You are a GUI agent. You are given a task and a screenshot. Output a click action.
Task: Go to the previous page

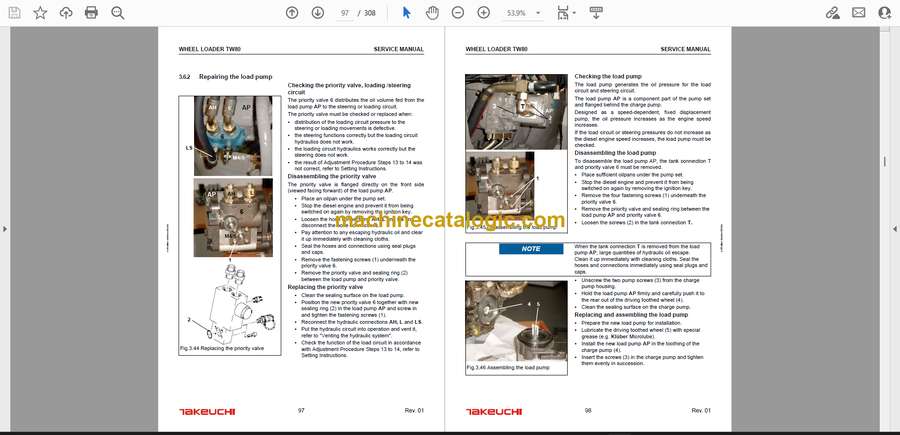[x=292, y=13]
